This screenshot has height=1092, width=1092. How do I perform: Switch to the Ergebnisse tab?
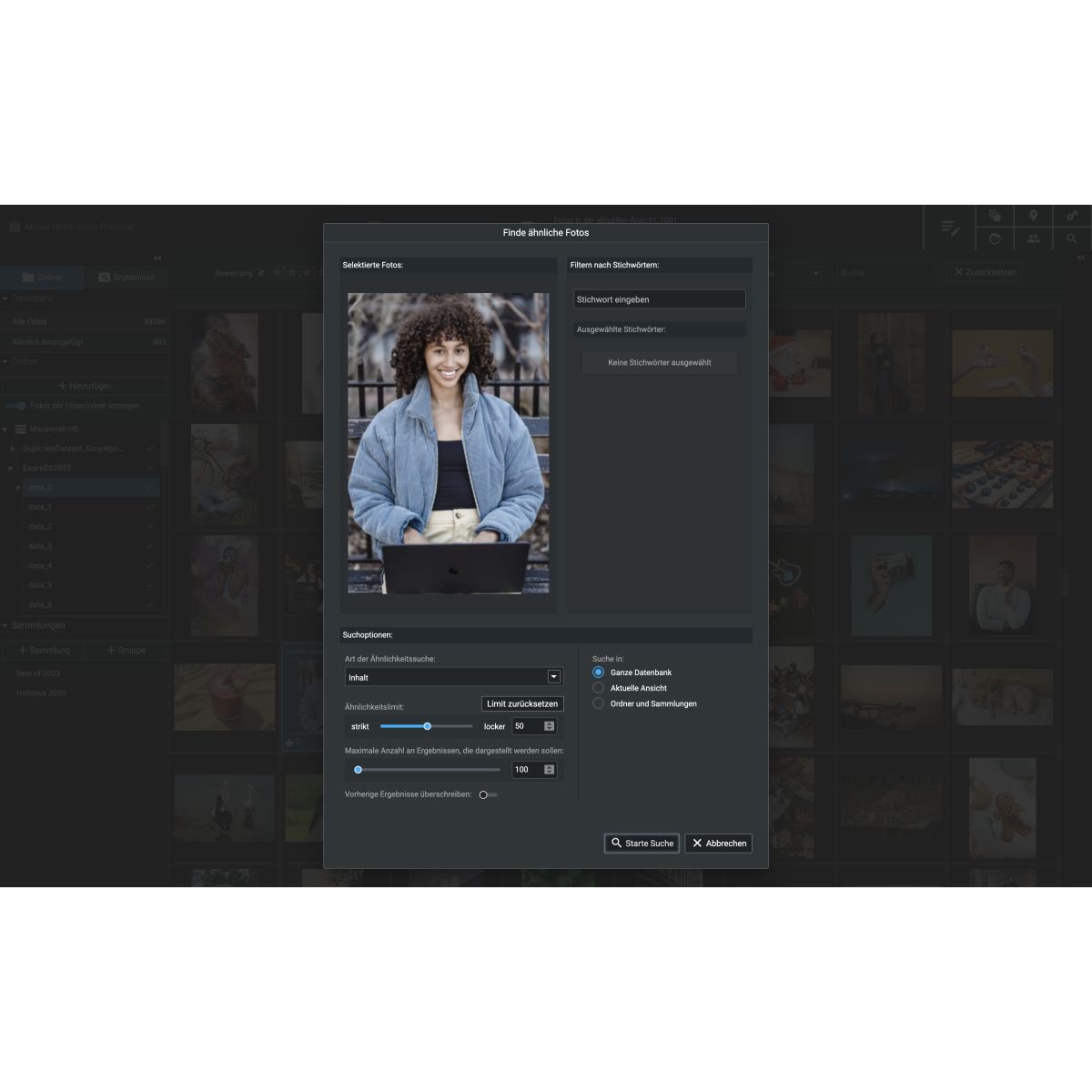pos(126,277)
